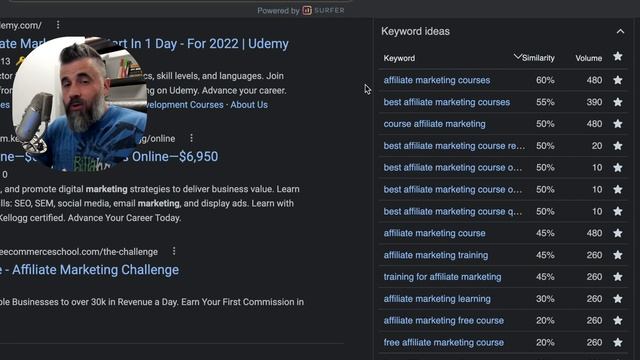This screenshot has width=640, height=360.
Task: Open options menu beside the Udemy URL
Action: point(58,25)
